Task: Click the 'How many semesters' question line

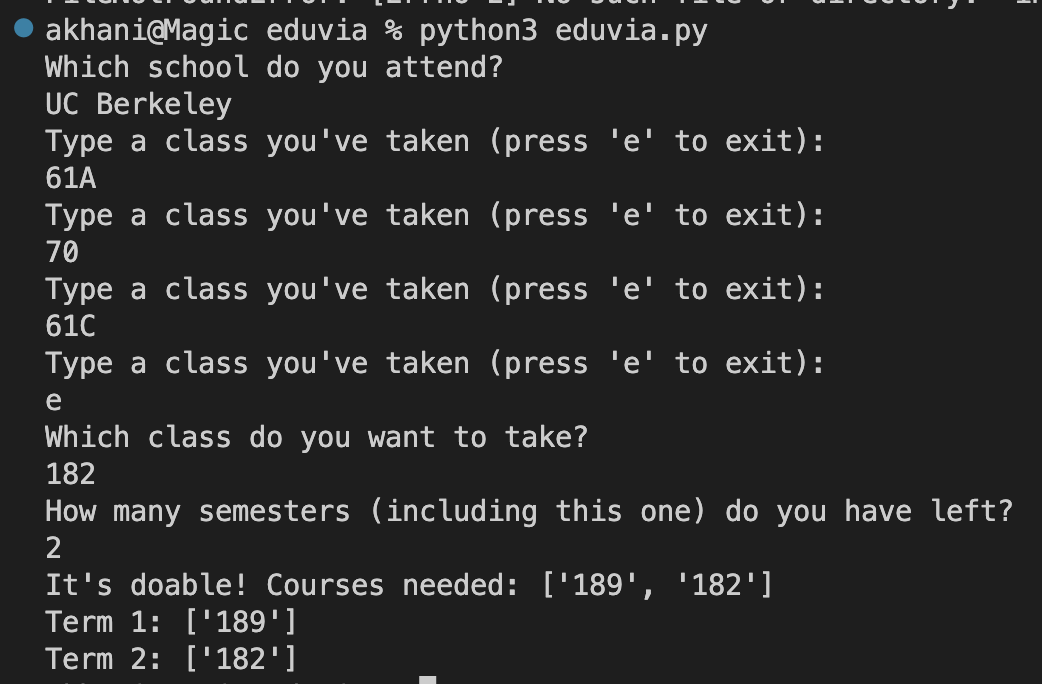Action: click(529, 512)
